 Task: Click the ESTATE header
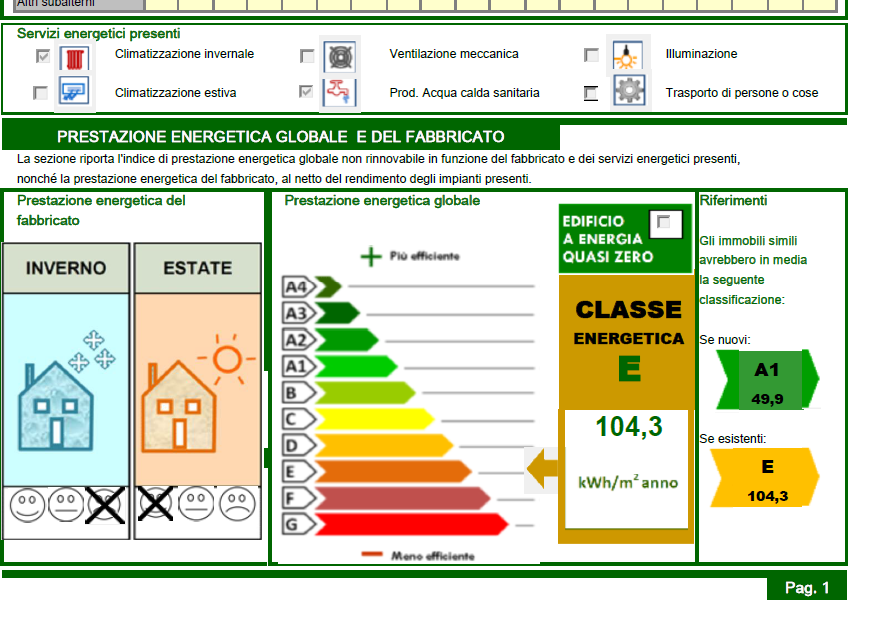click(x=197, y=268)
